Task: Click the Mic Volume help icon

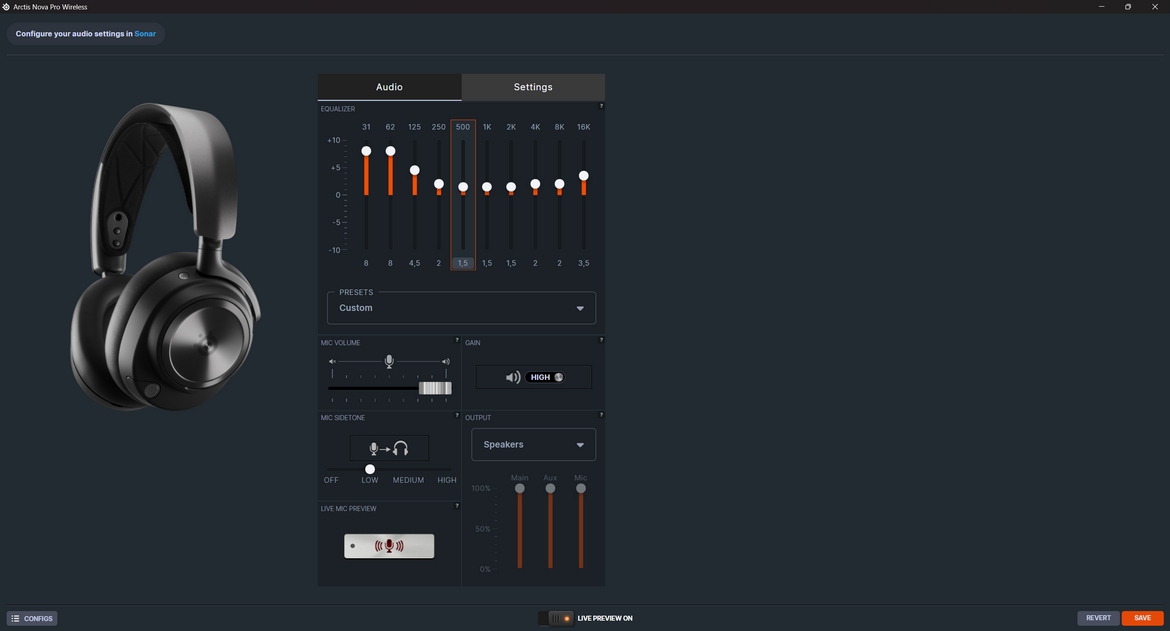Action: pos(457,340)
